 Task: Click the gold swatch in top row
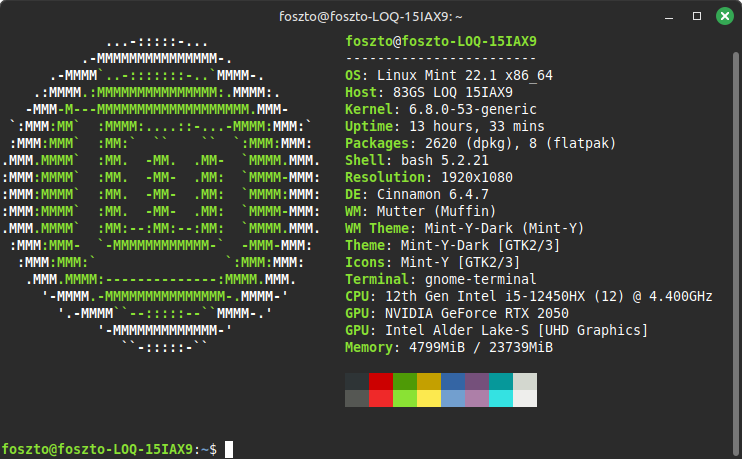tap(429, 381)
